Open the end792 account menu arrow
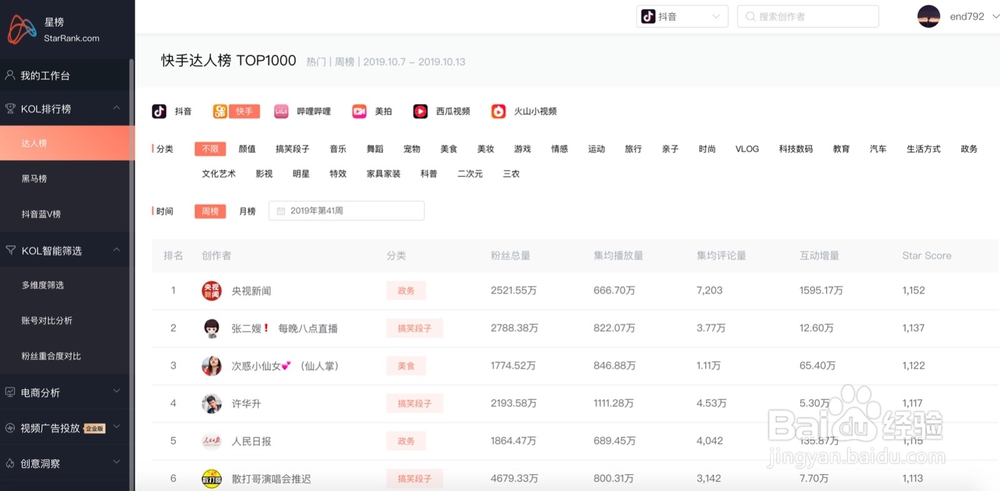1000x491 pixels. click(996, 17)
